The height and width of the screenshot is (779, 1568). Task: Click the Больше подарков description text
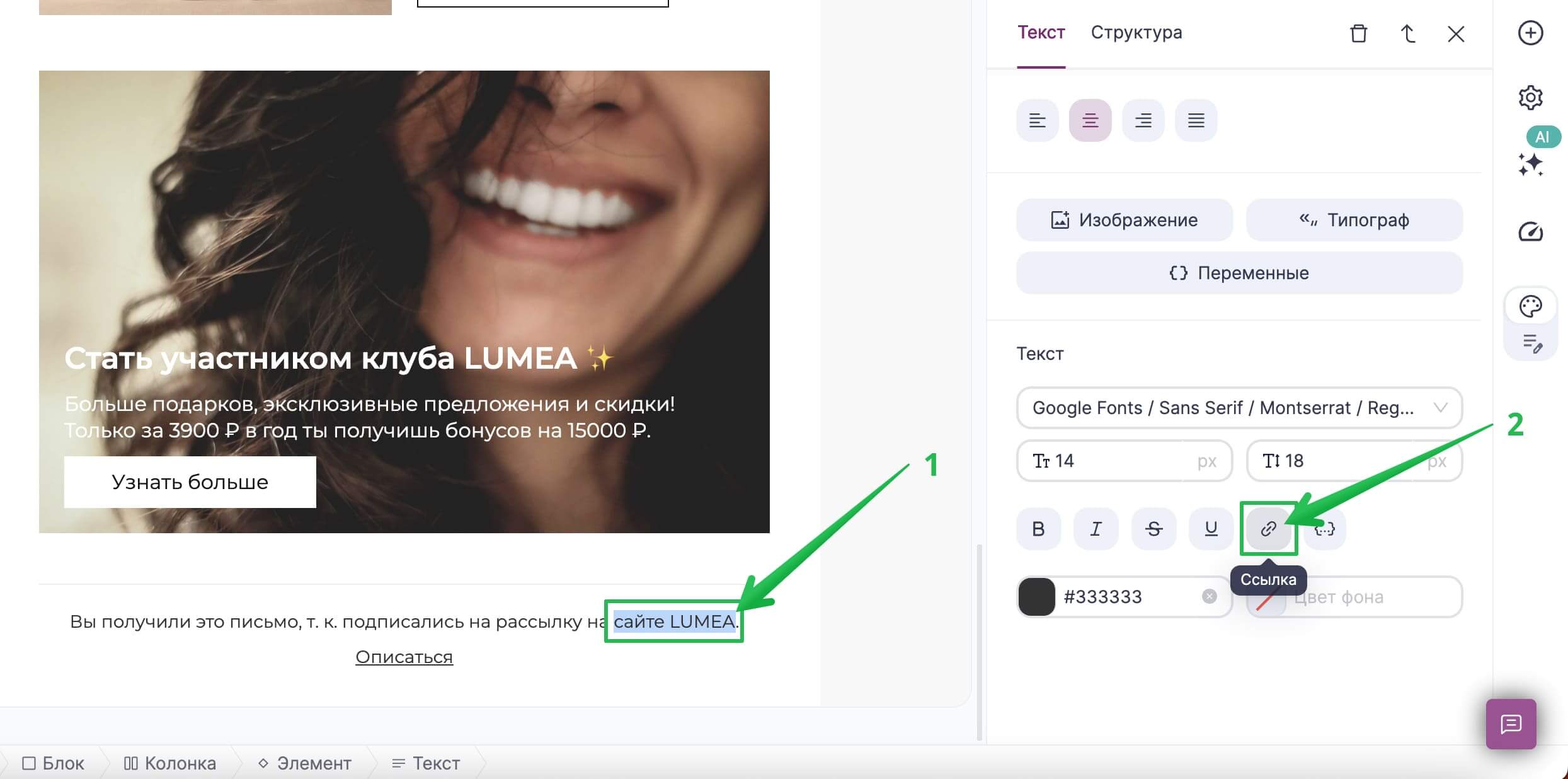click(369, 417)
